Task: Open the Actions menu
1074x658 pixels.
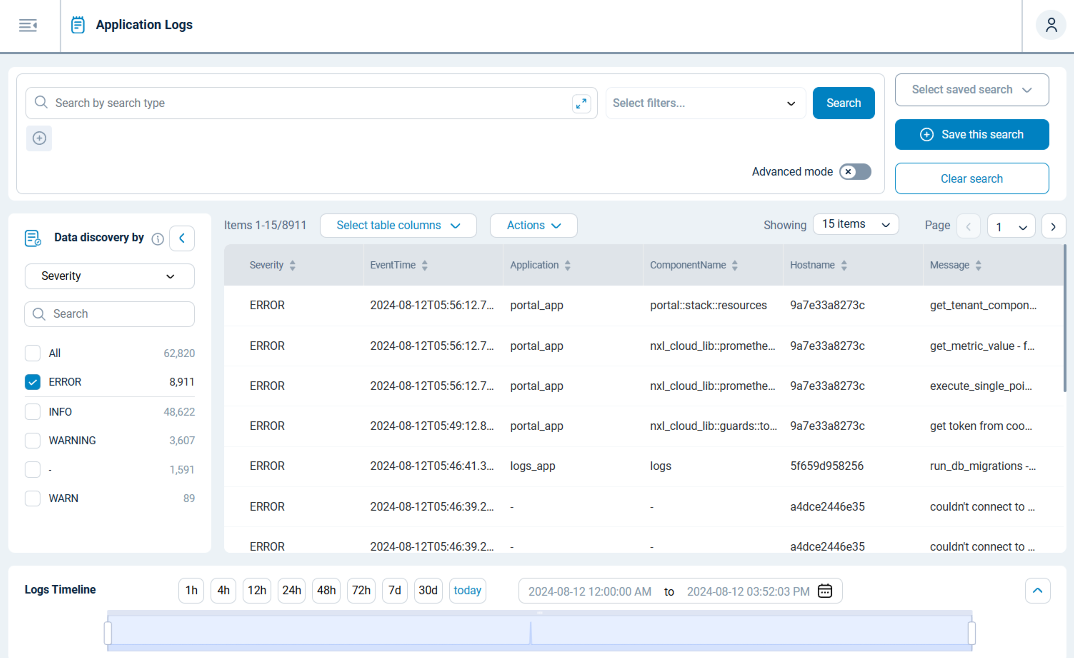Action: [533, 225]
